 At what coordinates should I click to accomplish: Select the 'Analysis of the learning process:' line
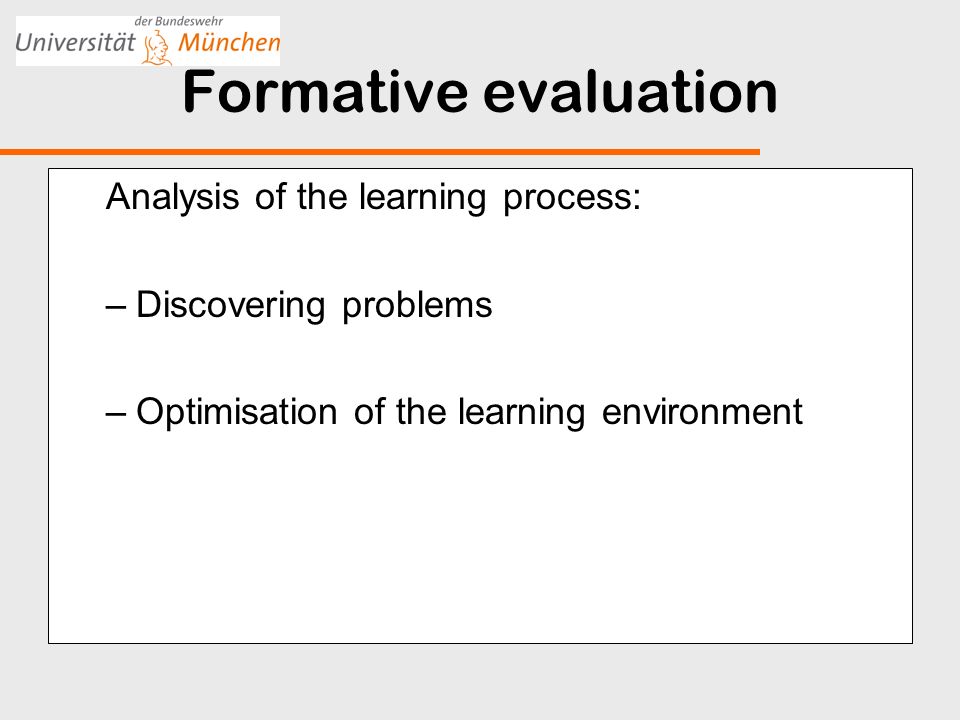pyautogui.click(x=373, y=198)
